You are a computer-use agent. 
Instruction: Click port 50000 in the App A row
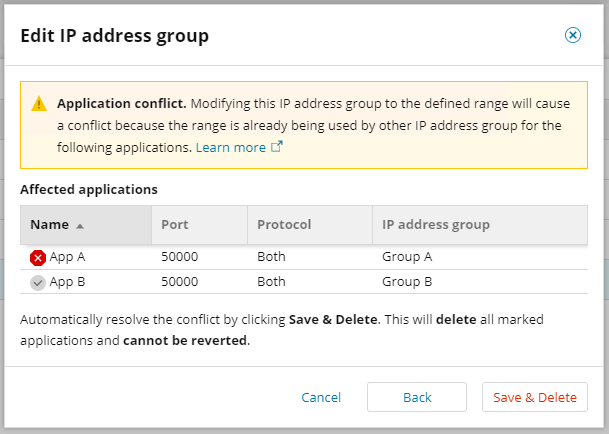[x=180, y=257]
